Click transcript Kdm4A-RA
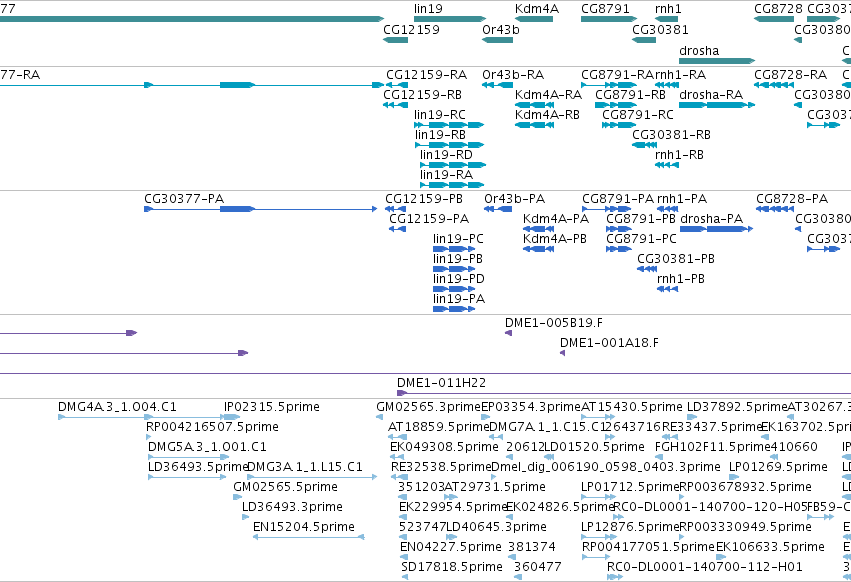Screen dimensions: 851x582 coord(535,105)
